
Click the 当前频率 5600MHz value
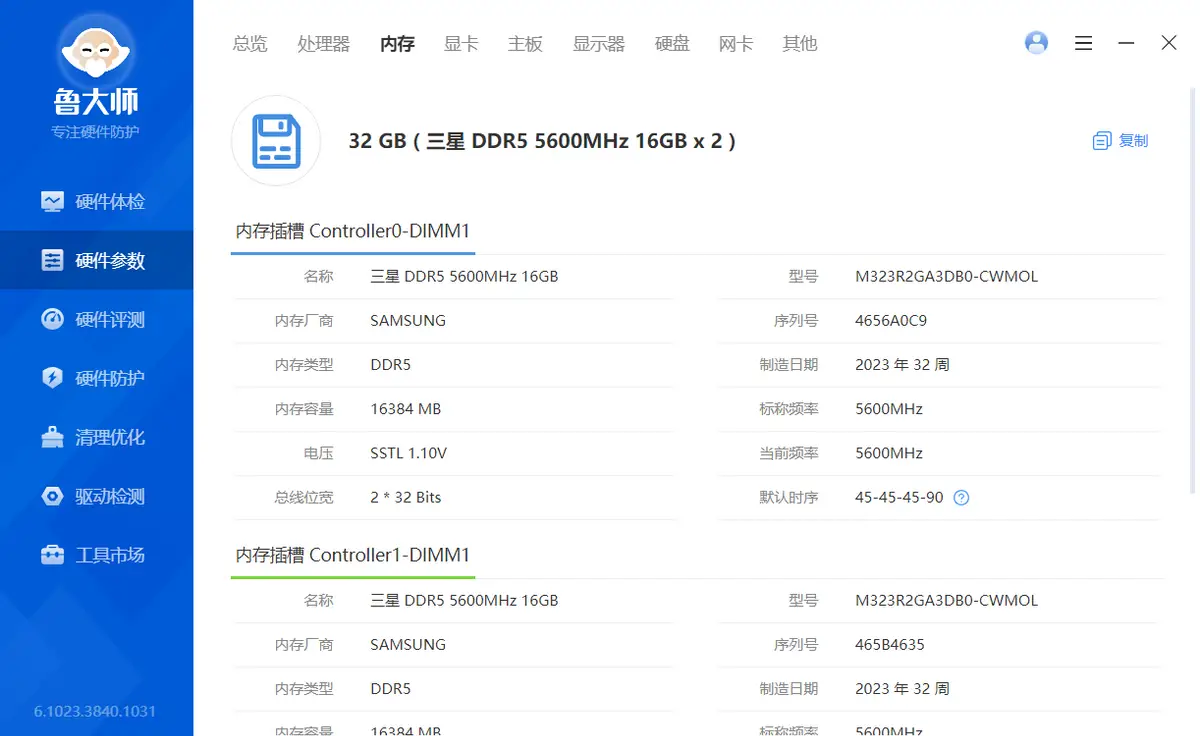click(889, 453)
